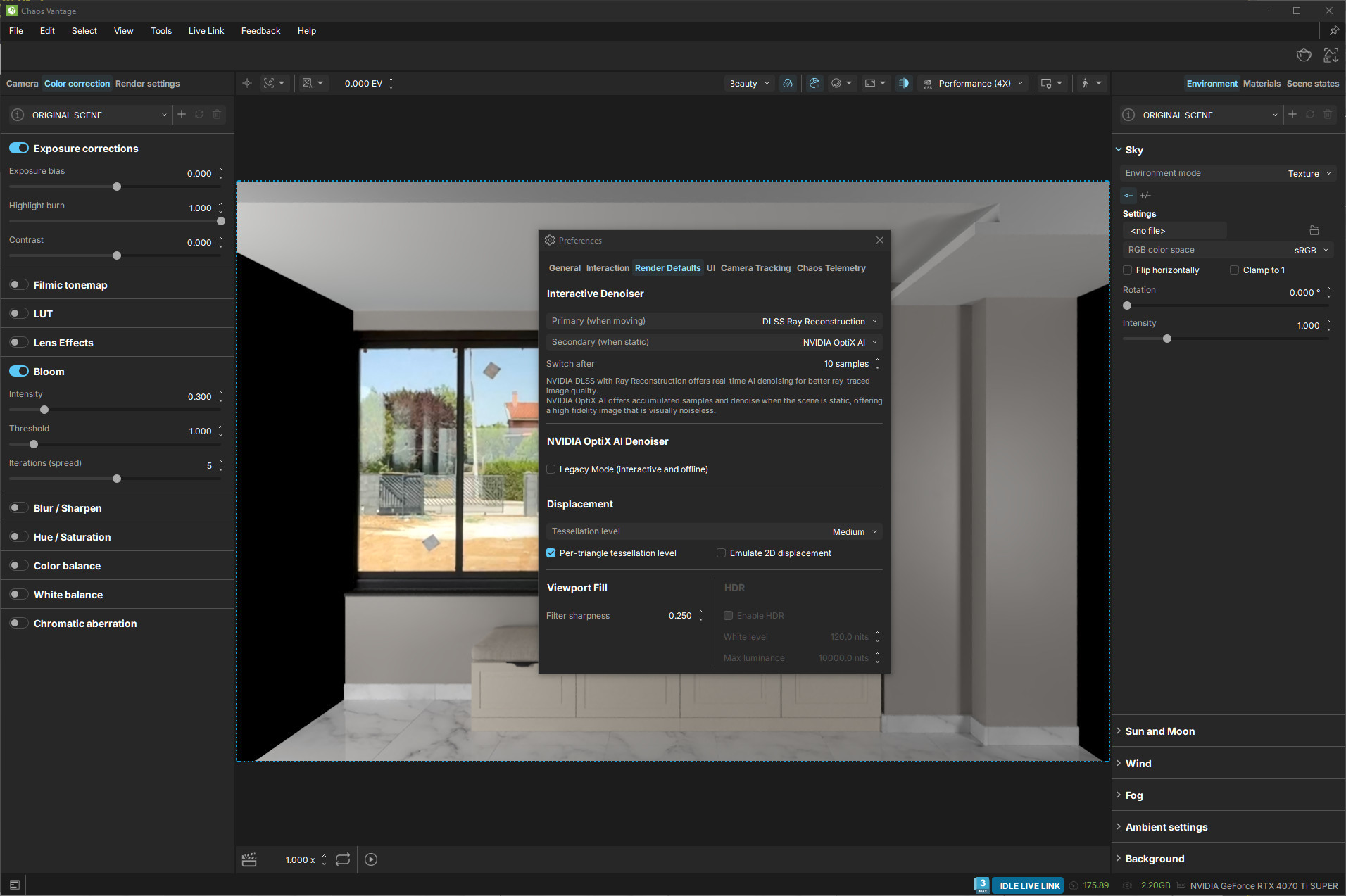Image resolution: width=1346 pixels, height=896 pixels.
Task: Check Legacy Mode (interactive and offline)
Action: click(551, 469)
